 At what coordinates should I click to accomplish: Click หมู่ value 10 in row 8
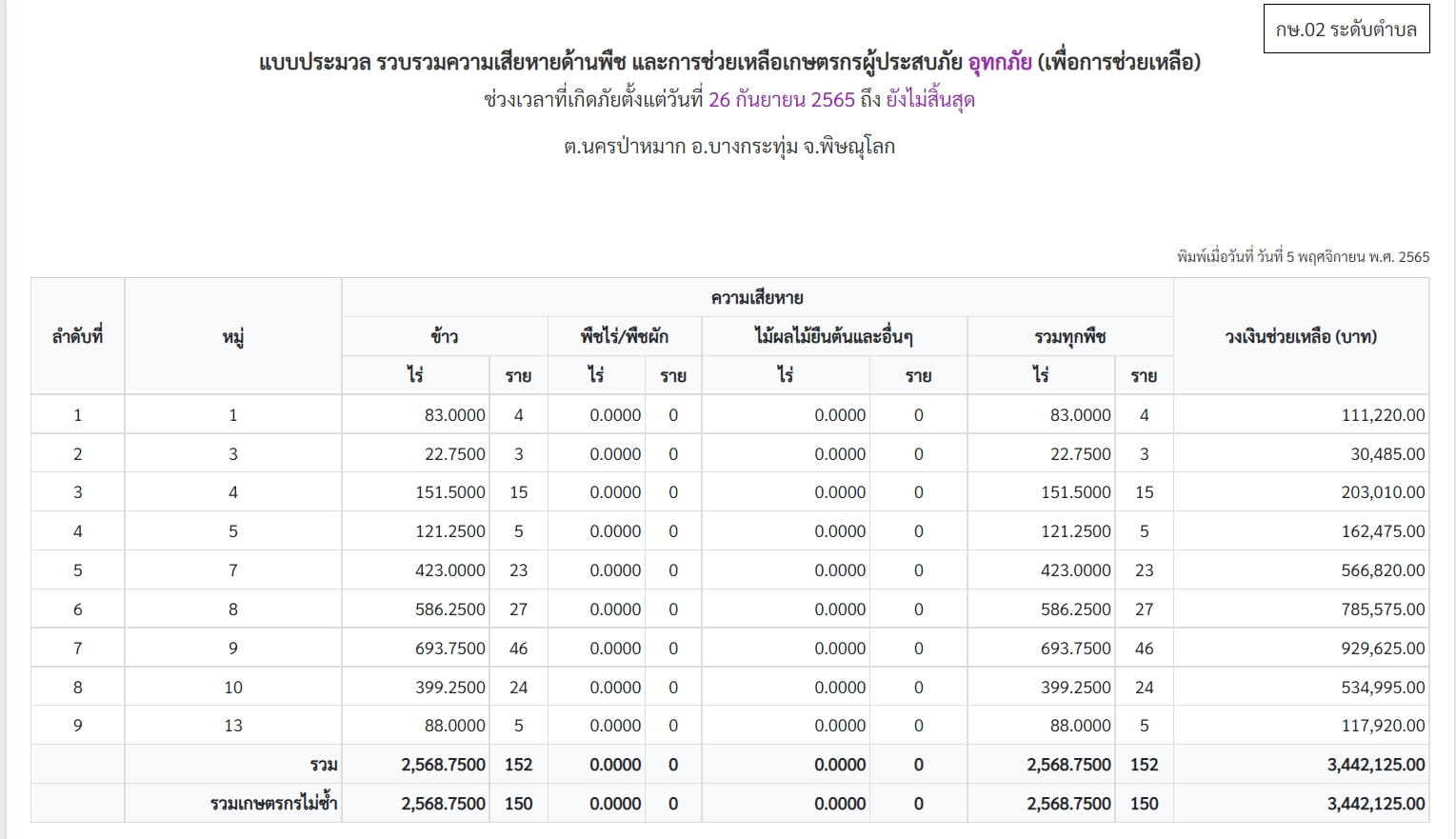(x=233, y=688)
